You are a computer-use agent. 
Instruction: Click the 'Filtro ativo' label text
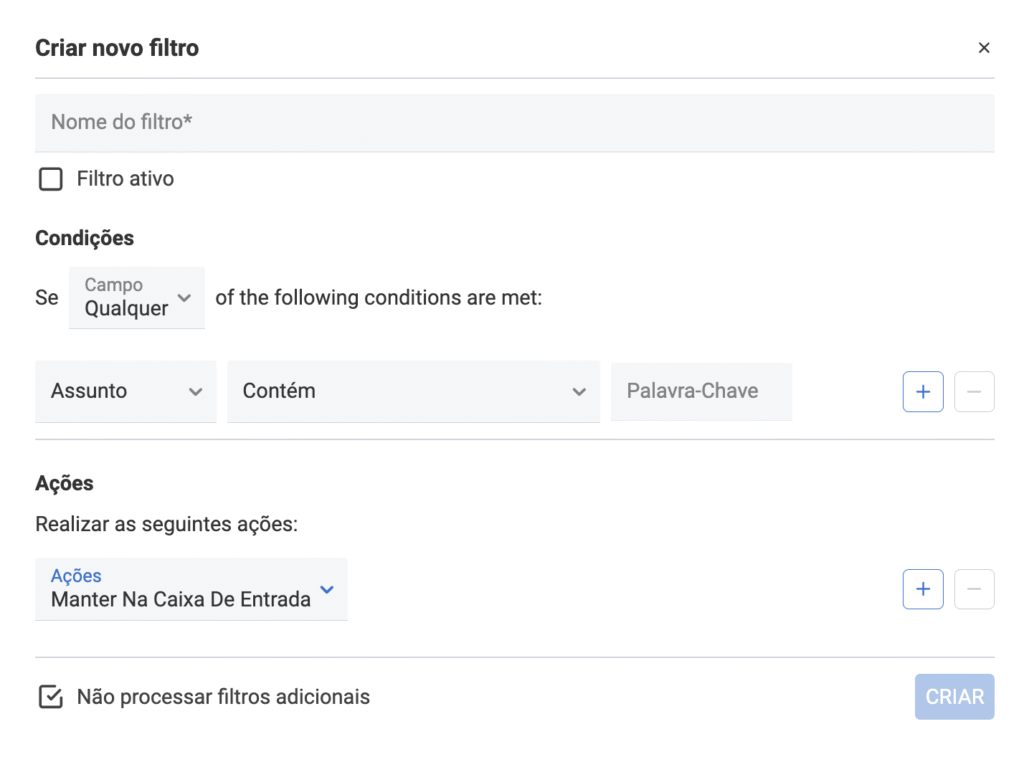(x=125, y=180)
